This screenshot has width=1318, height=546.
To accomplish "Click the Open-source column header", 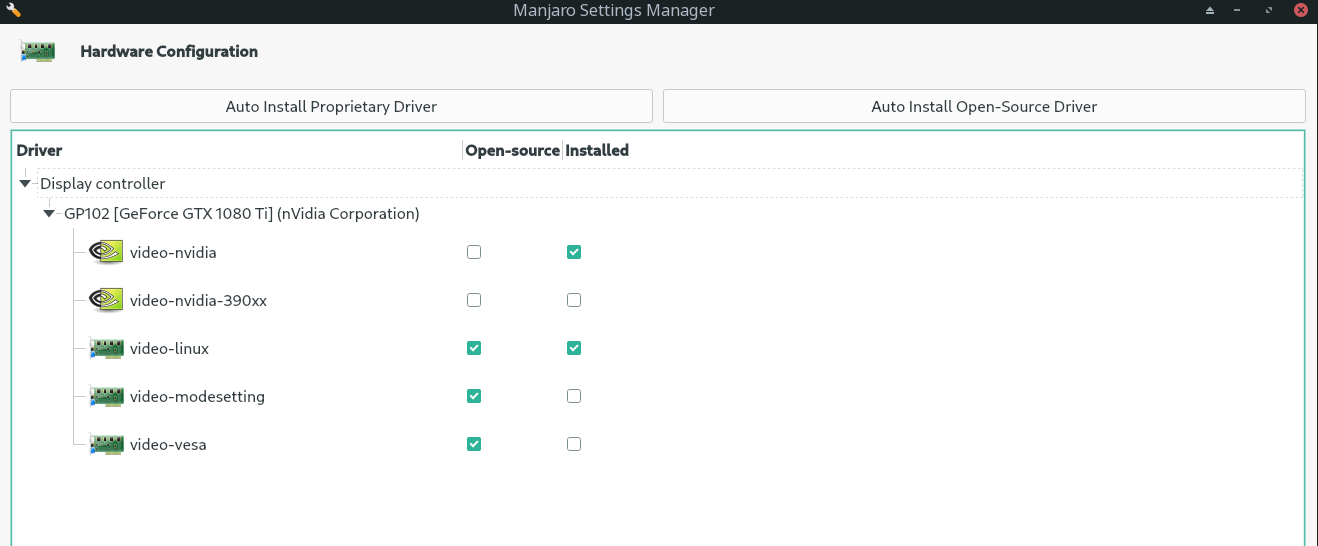I will [513, 151].
